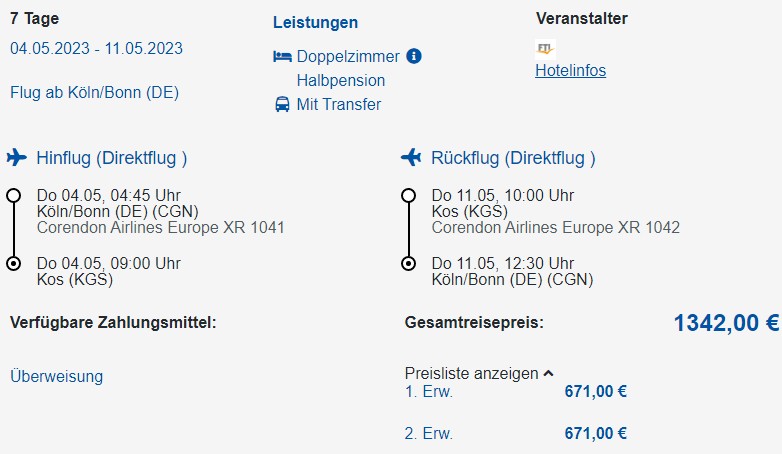Click Flug ab Köln/Bonn (DE)
The image size is (782, 454).
(x=94, y=92)
